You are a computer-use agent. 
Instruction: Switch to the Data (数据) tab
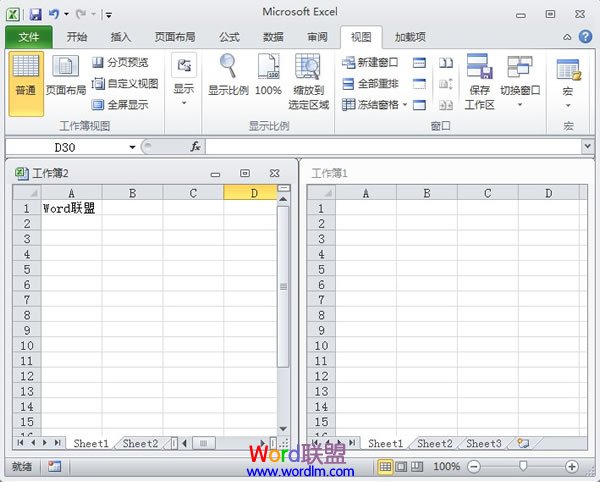[273, 37]
